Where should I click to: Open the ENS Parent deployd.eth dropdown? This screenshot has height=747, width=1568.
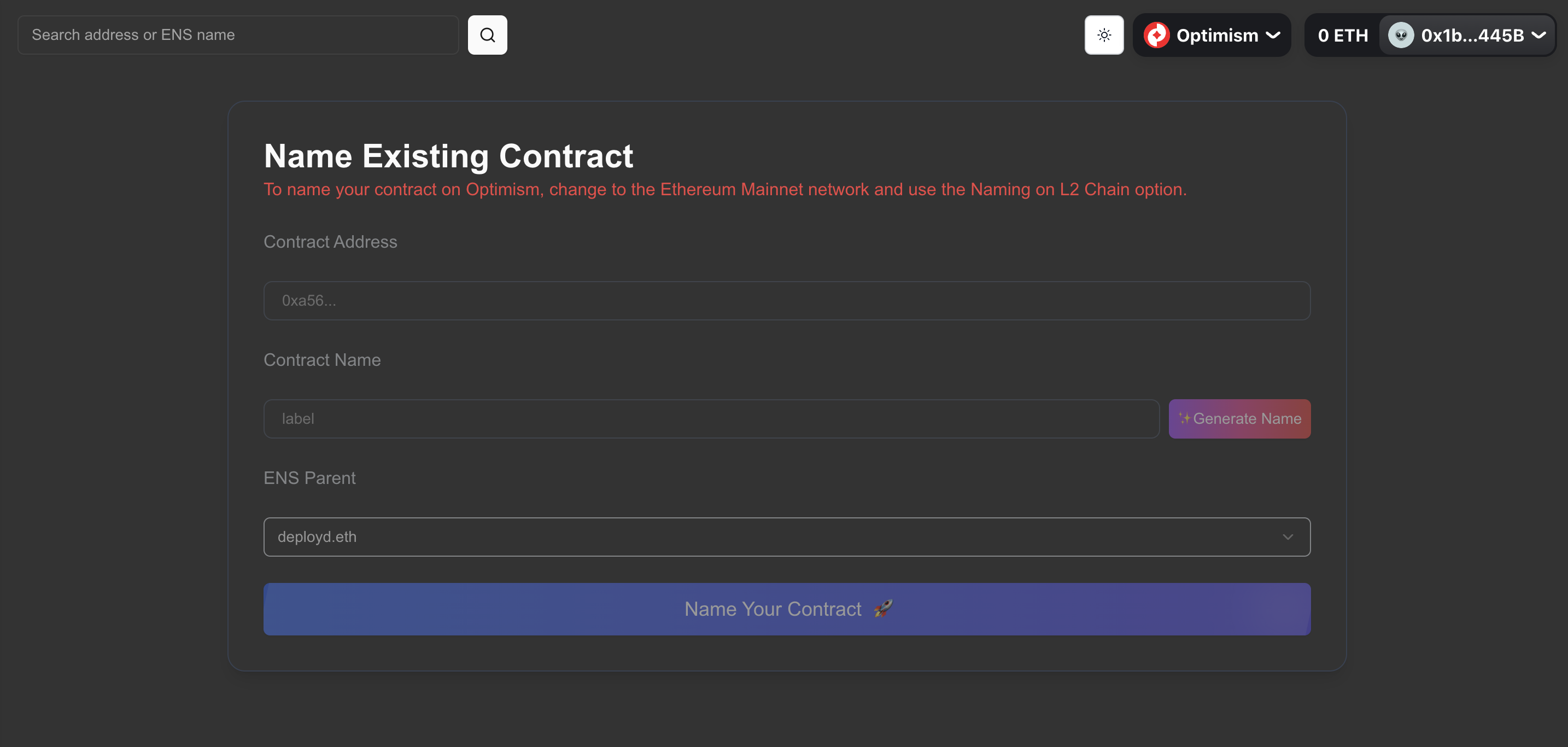(x=786, y=536)
